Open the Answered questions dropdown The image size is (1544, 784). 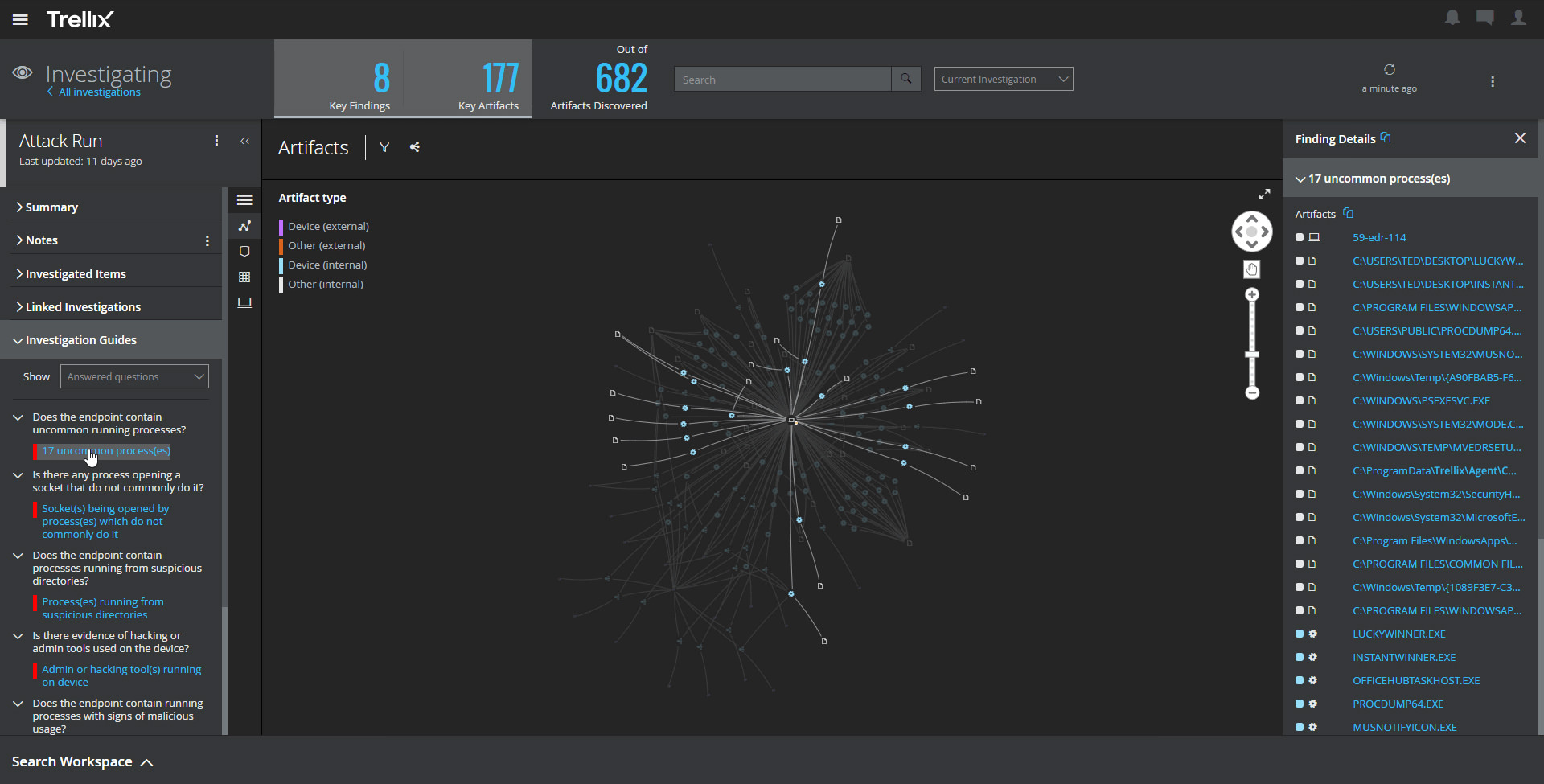tap(134, 376)
